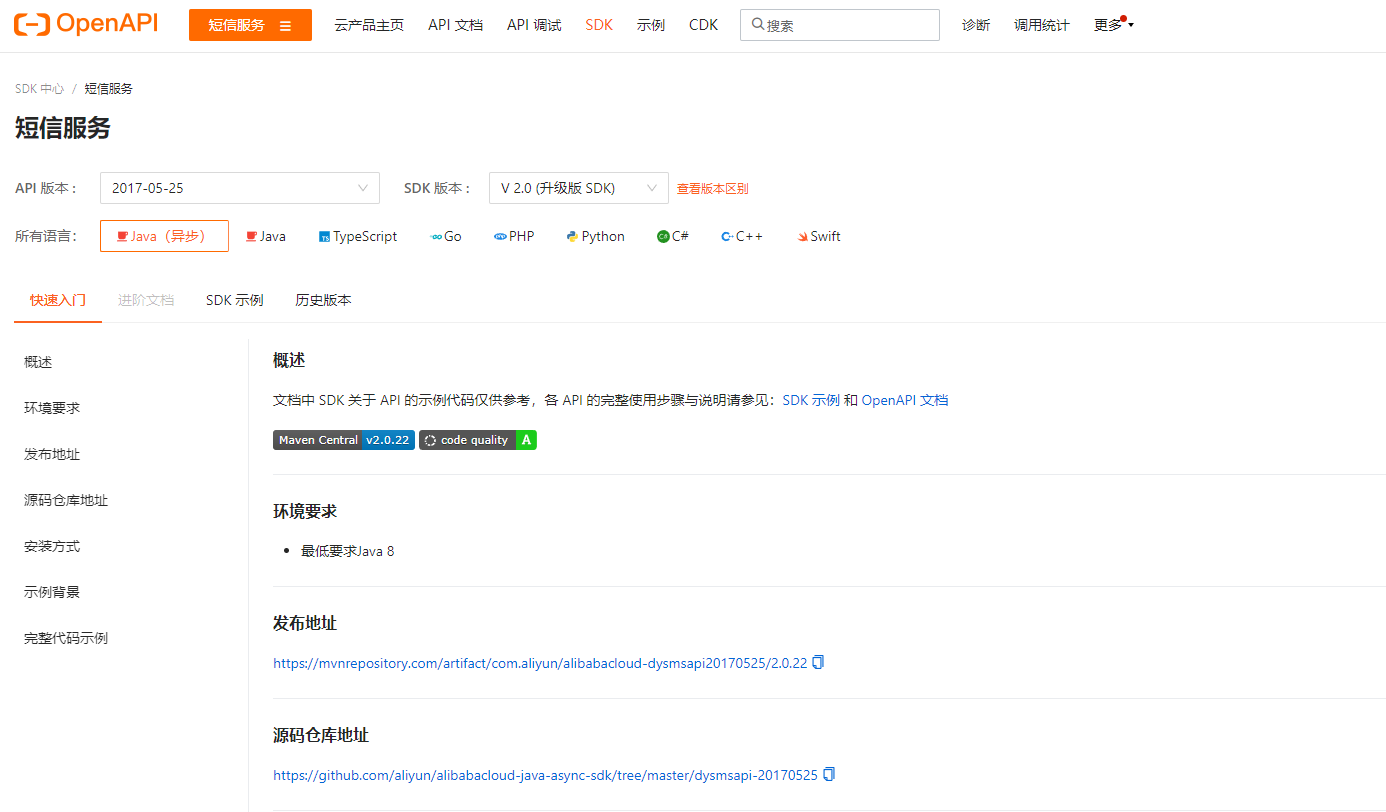The height and width of the screenshot is (812, 1386).
Task: Copy the GitHub source repository URL
Action: (829, 774)
